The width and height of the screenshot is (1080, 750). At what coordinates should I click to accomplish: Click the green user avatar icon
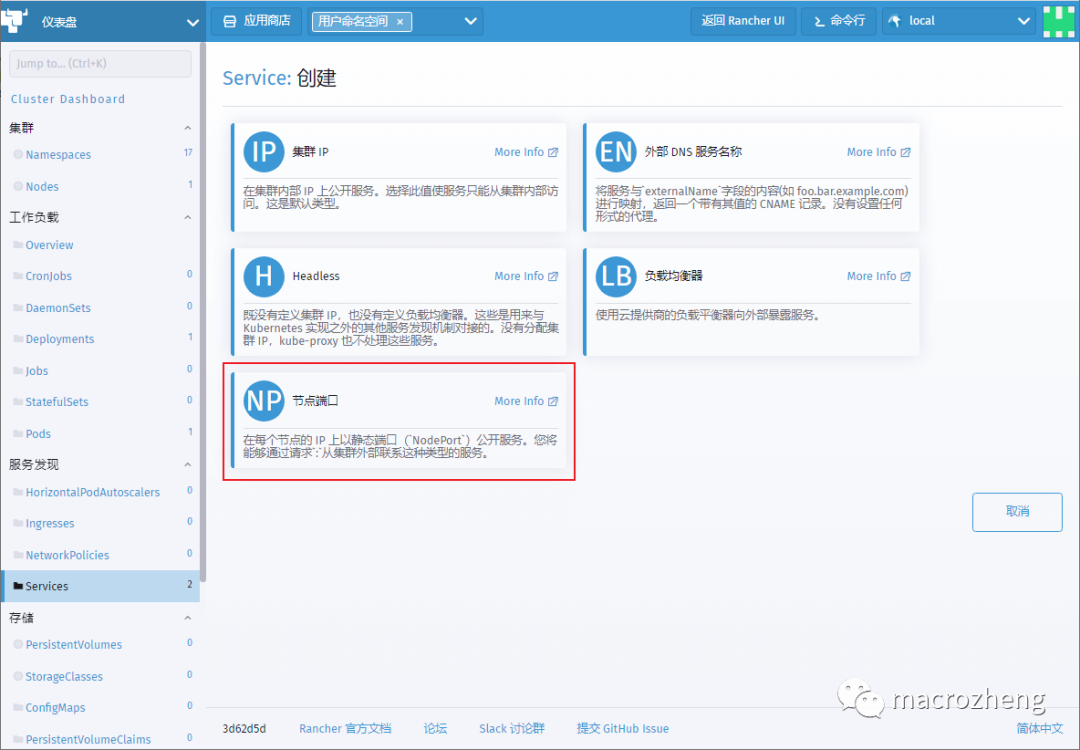(x=1059, y=21)
